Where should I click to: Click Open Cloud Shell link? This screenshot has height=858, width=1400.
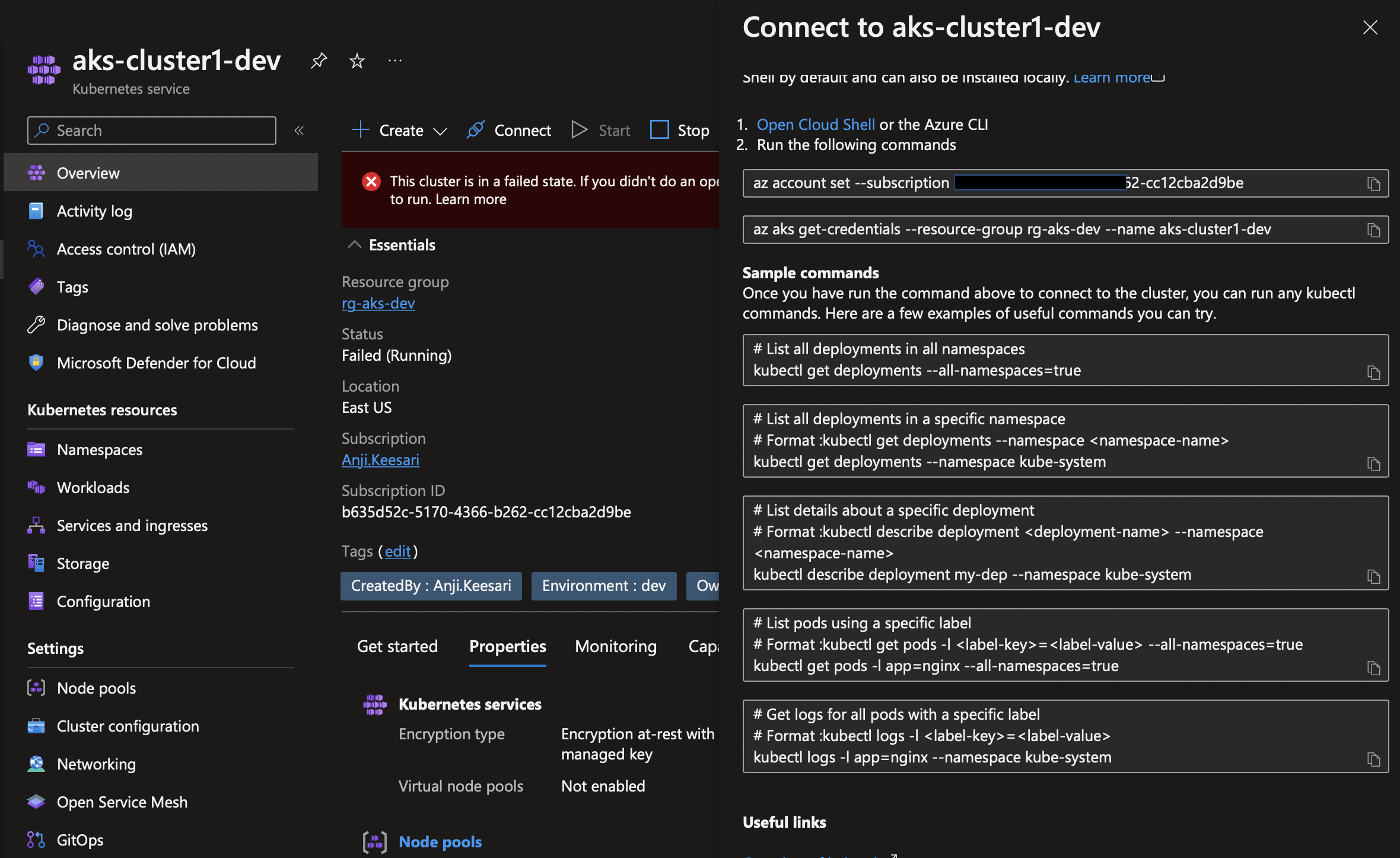tap(816, 125)
